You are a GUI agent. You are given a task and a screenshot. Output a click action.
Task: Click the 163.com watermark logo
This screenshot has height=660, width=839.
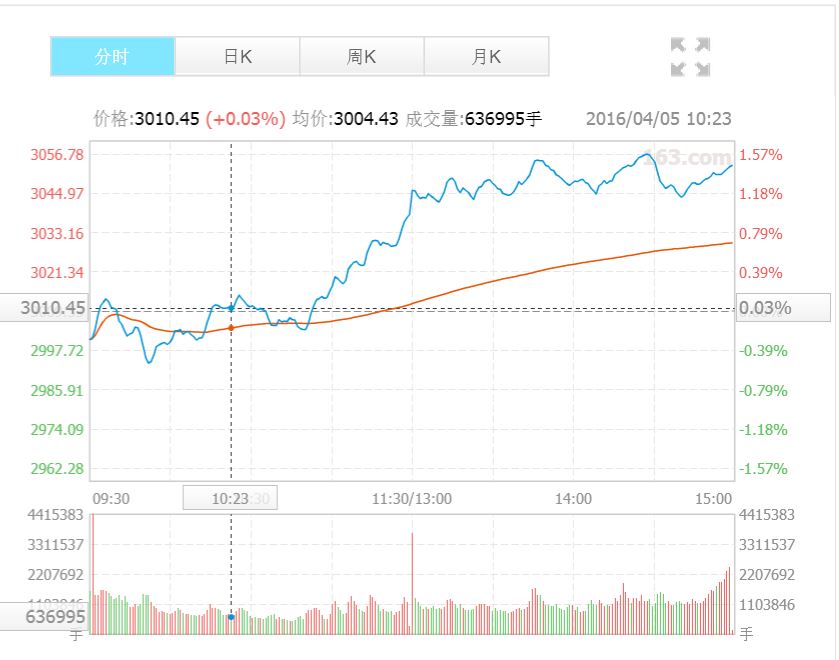pos(688,158)
